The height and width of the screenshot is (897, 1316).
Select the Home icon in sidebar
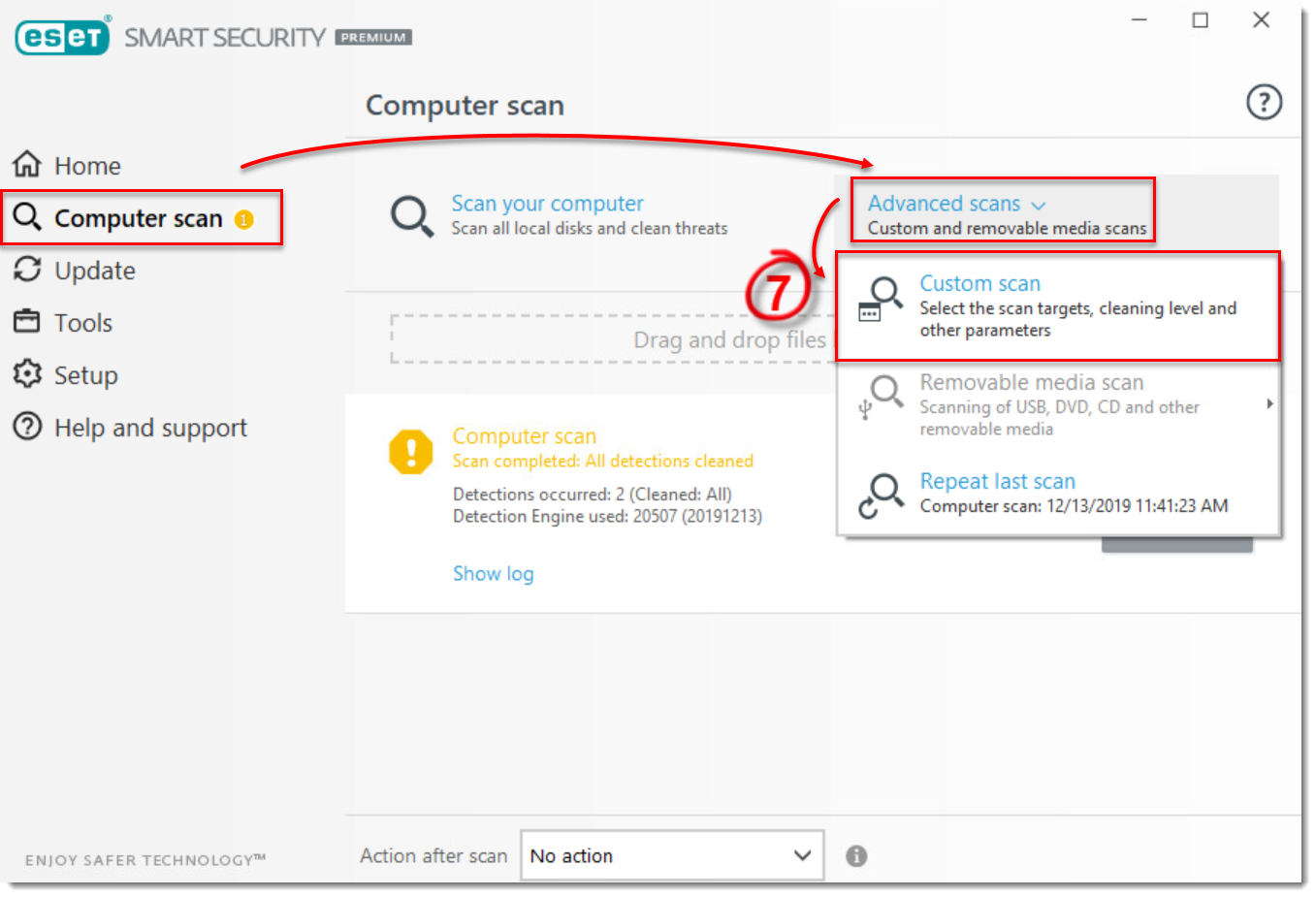[x=28, y=164]
